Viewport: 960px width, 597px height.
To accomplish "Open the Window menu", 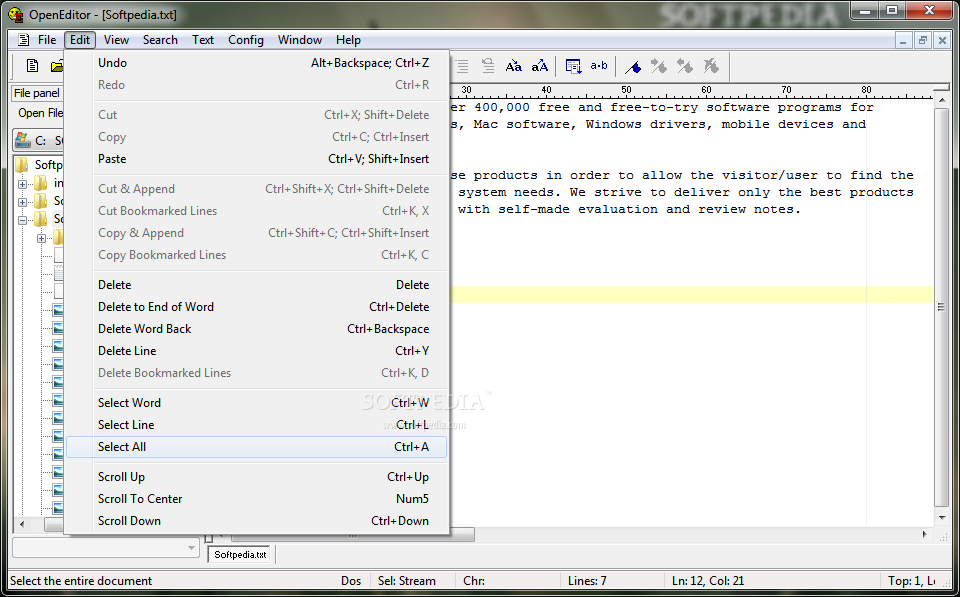I will (300, 40).
